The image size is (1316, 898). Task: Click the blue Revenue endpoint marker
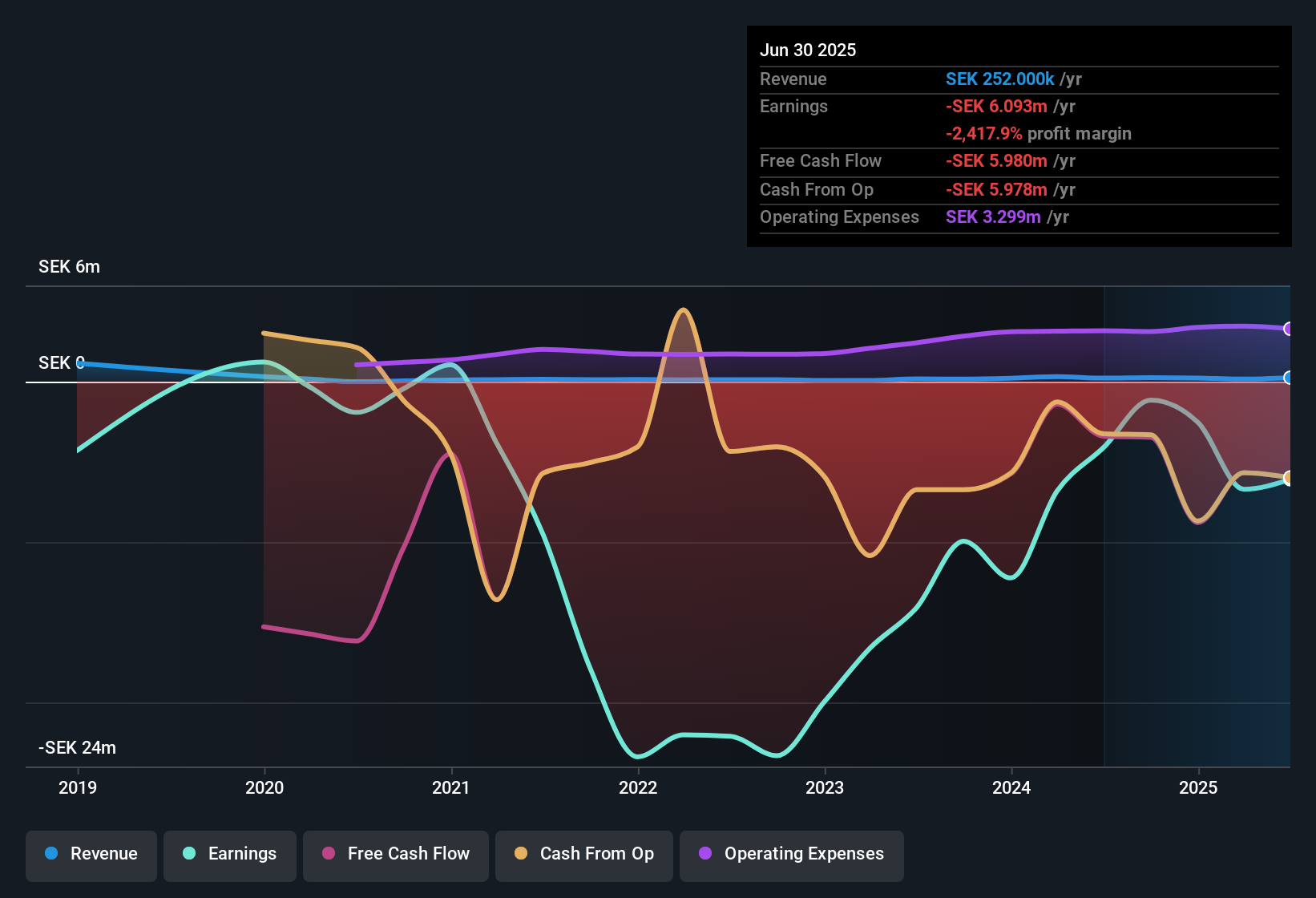pos(1289,378)
